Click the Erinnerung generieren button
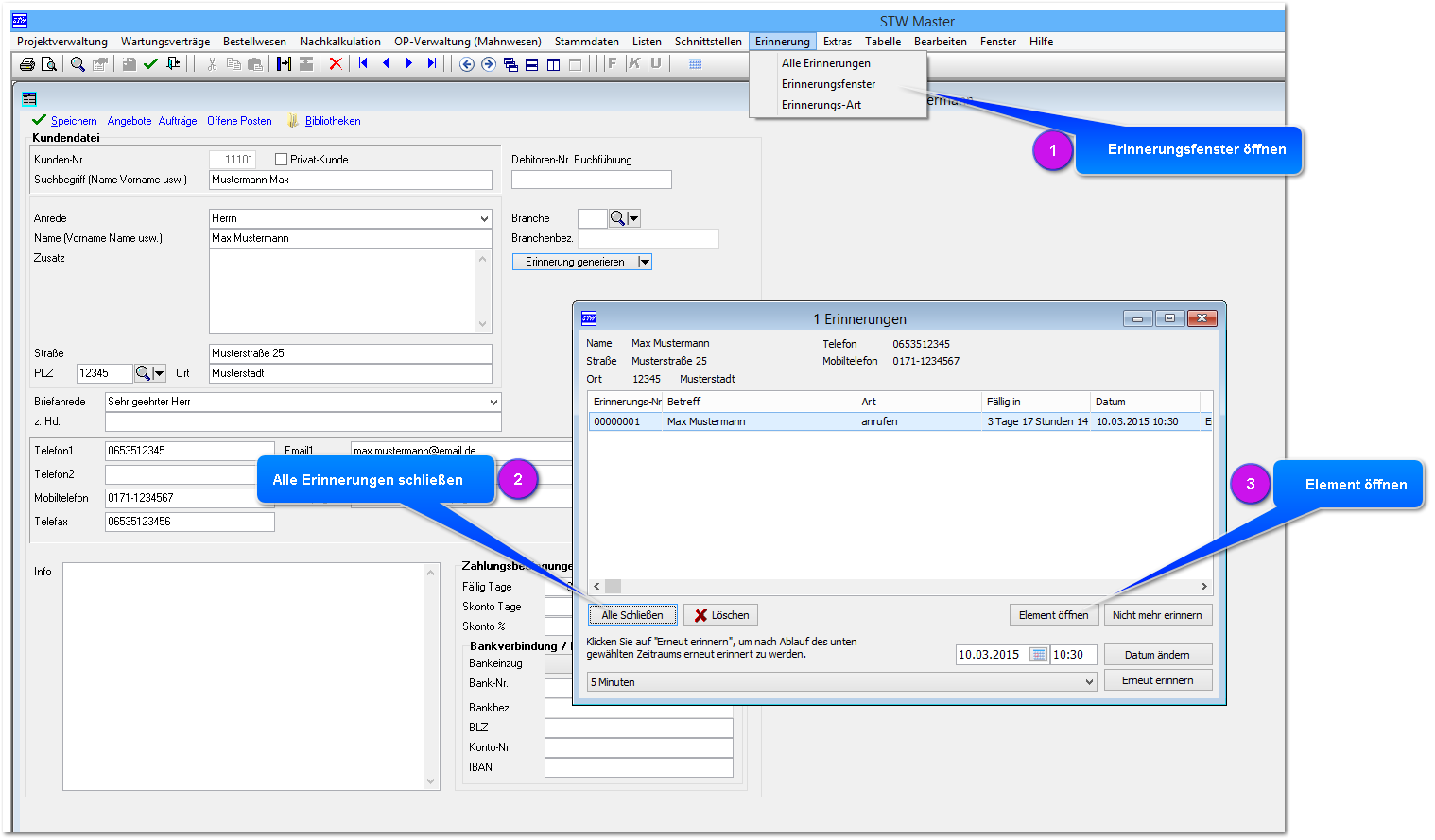1435x840 pixels. click(x=575, y=262)
